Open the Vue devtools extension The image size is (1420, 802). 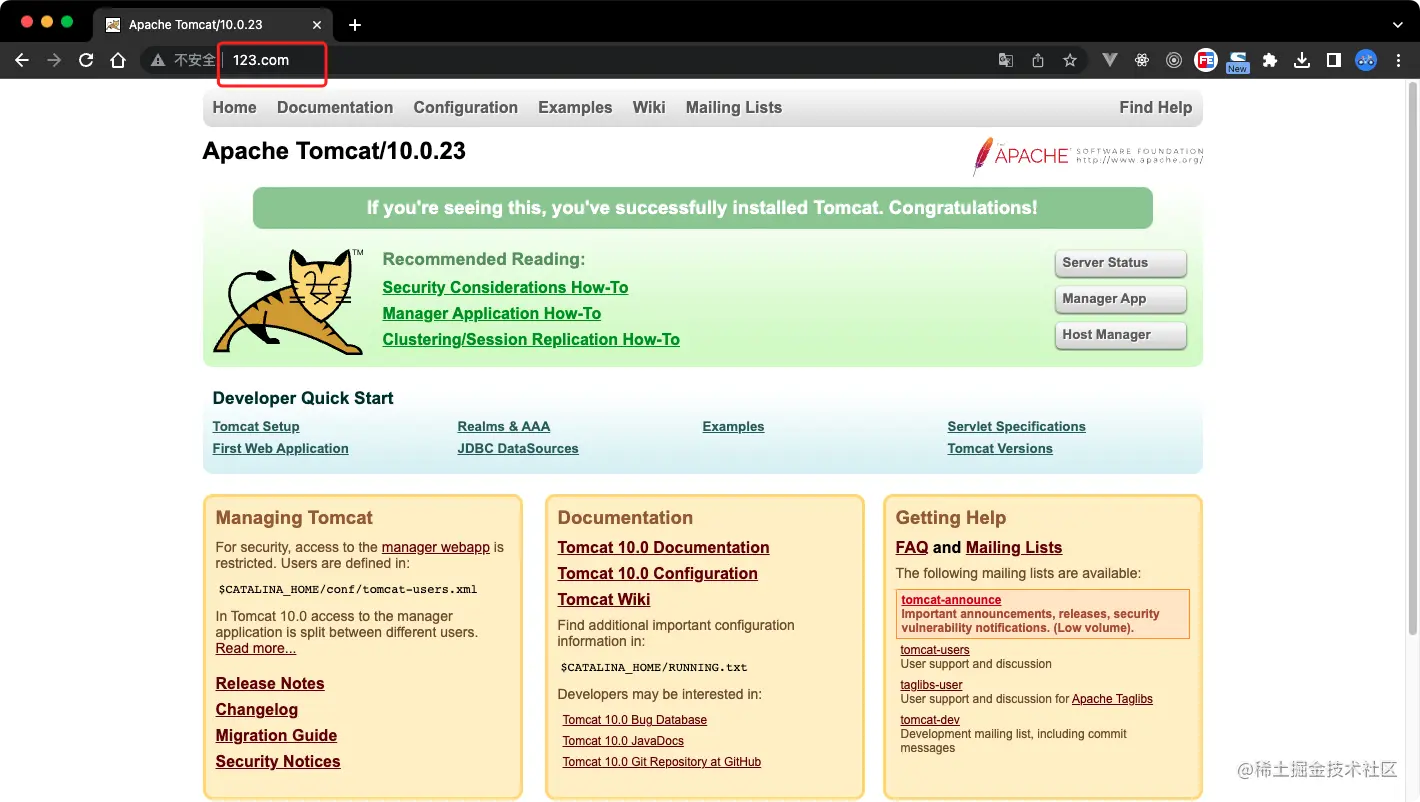(x=1110, y=60)
